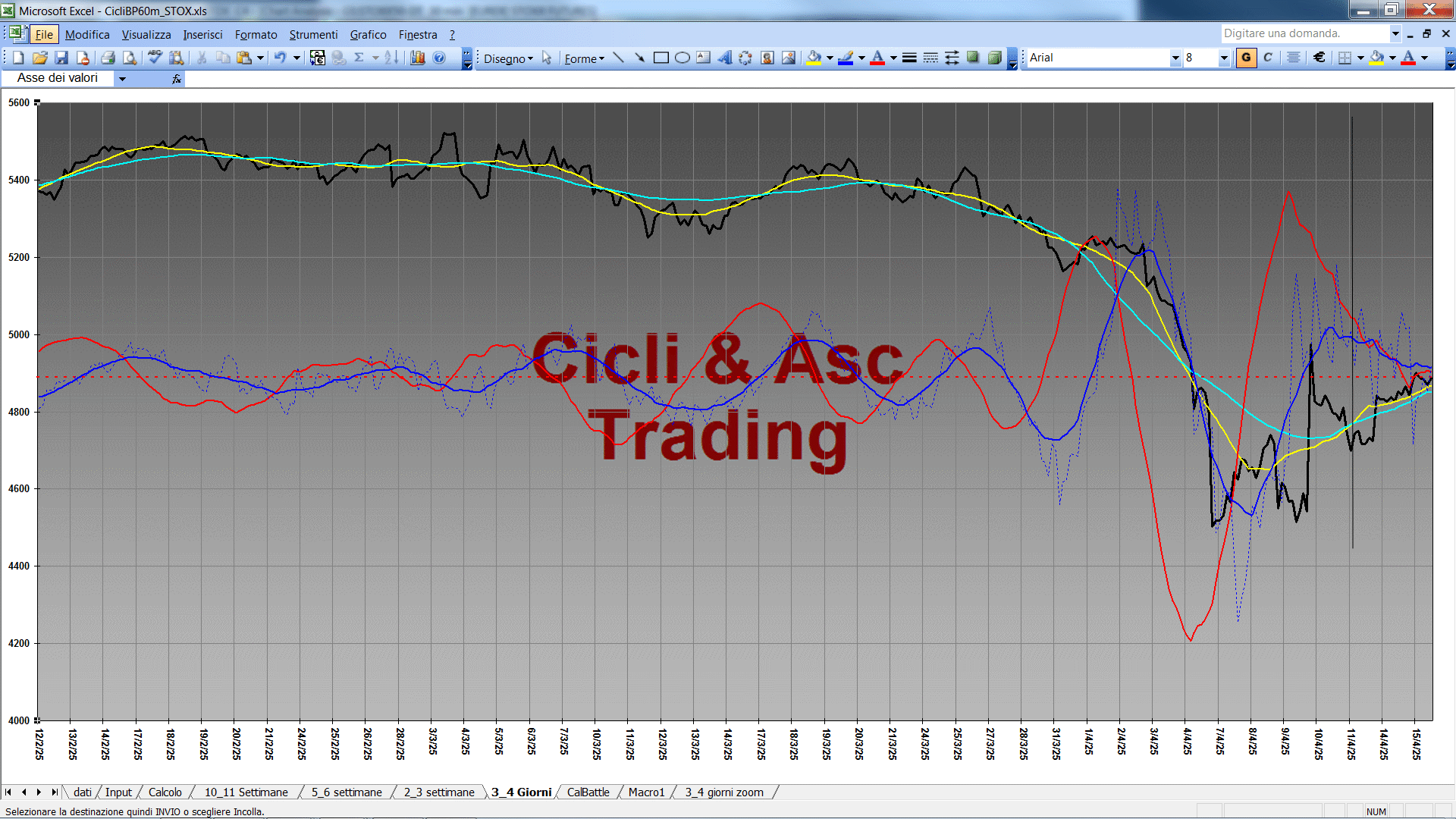Image resolution: width=1456 pixels, height=819 pixels.
Task: Insert a Text Box from Drawing toolbar
Action: tap(703, 58)
